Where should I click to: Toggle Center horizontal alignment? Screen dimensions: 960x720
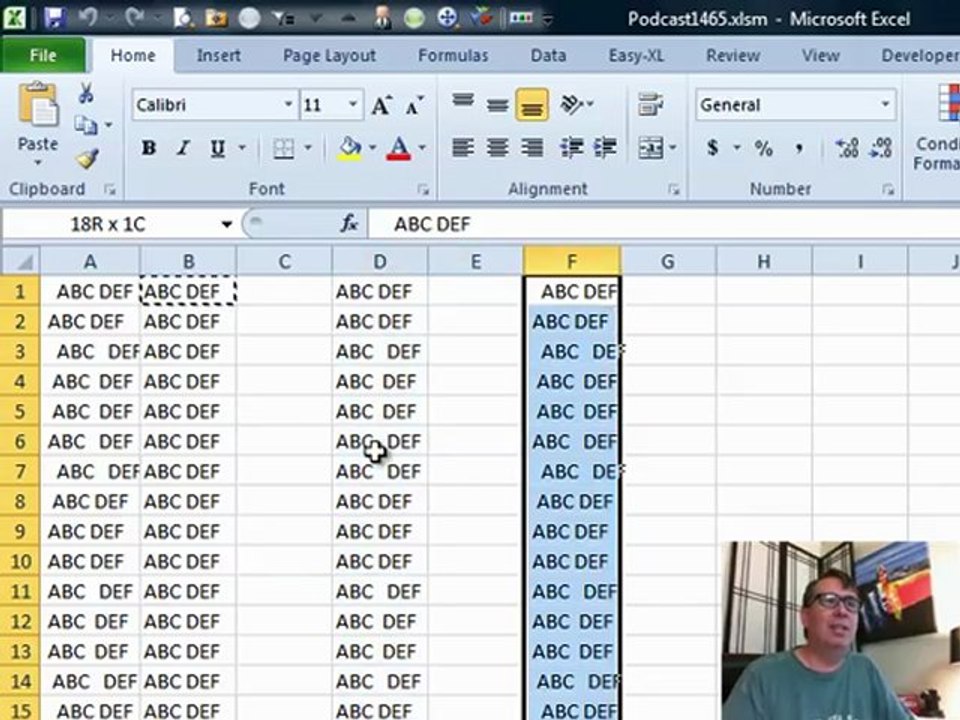498,148
